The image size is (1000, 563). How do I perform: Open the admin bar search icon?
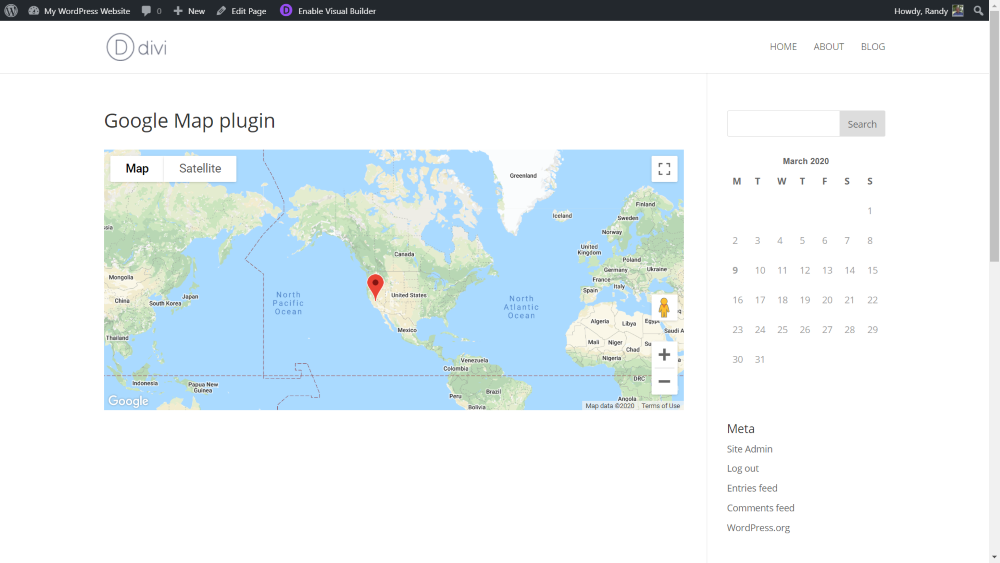click(978, 11)
